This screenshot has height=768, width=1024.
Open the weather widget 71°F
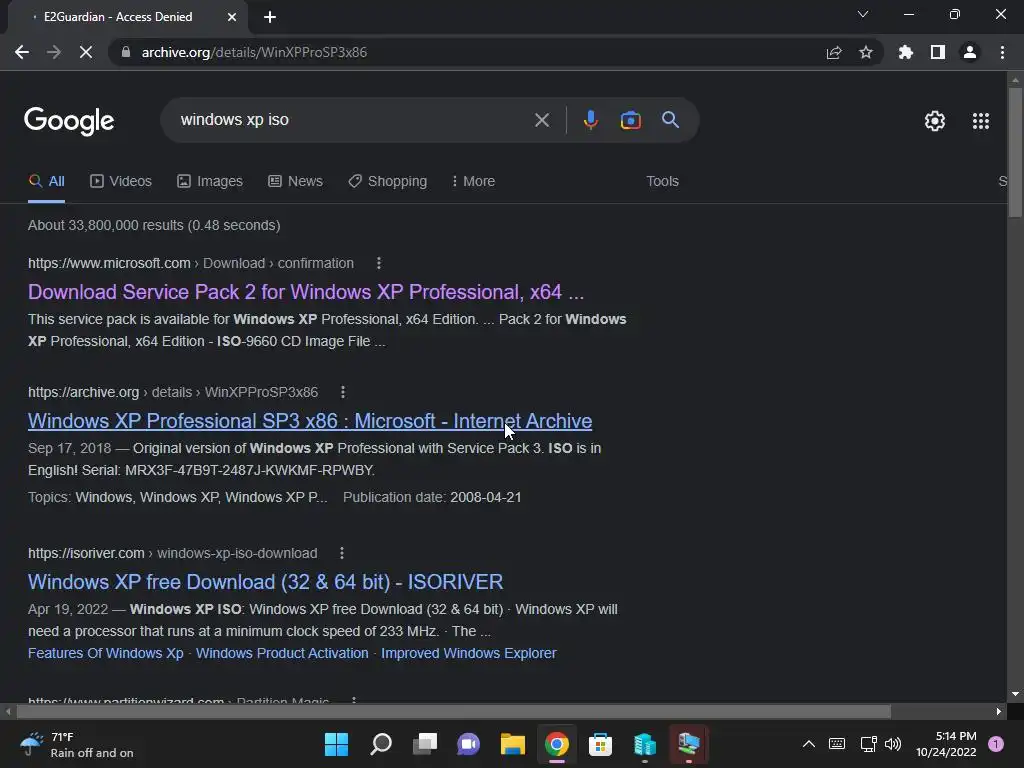[x=76, y=744]
